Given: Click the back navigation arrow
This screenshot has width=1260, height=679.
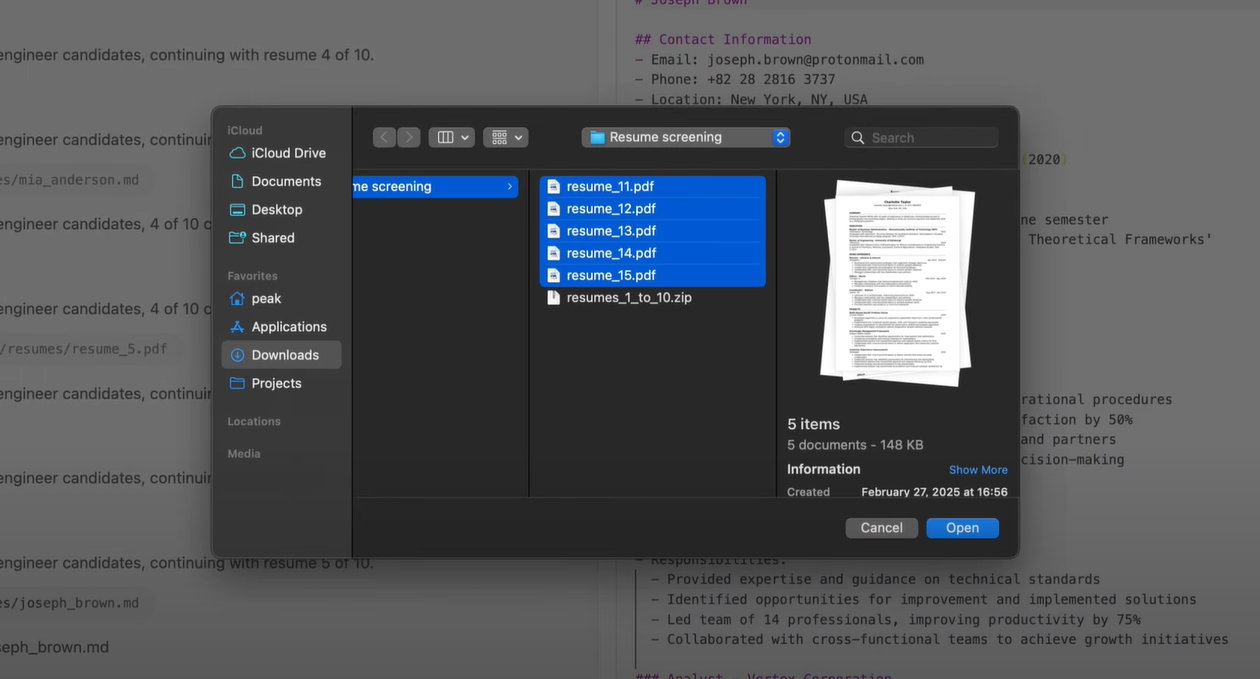Looking at the screenshot, I should [x=385, y=137].
